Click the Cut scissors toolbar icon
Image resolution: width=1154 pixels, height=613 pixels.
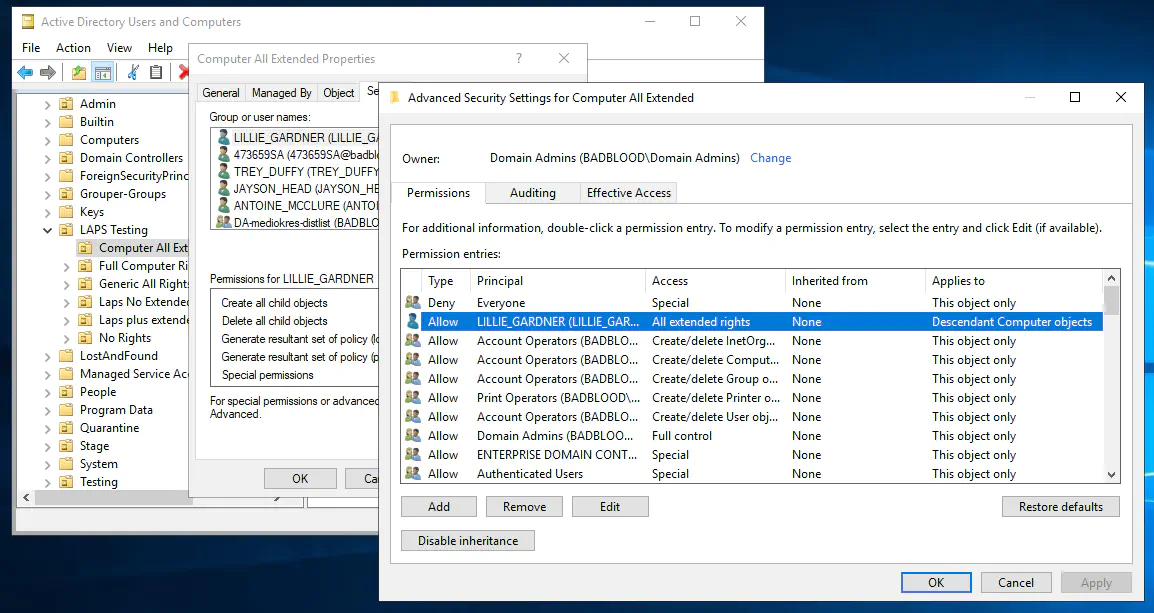coord(133,72)
